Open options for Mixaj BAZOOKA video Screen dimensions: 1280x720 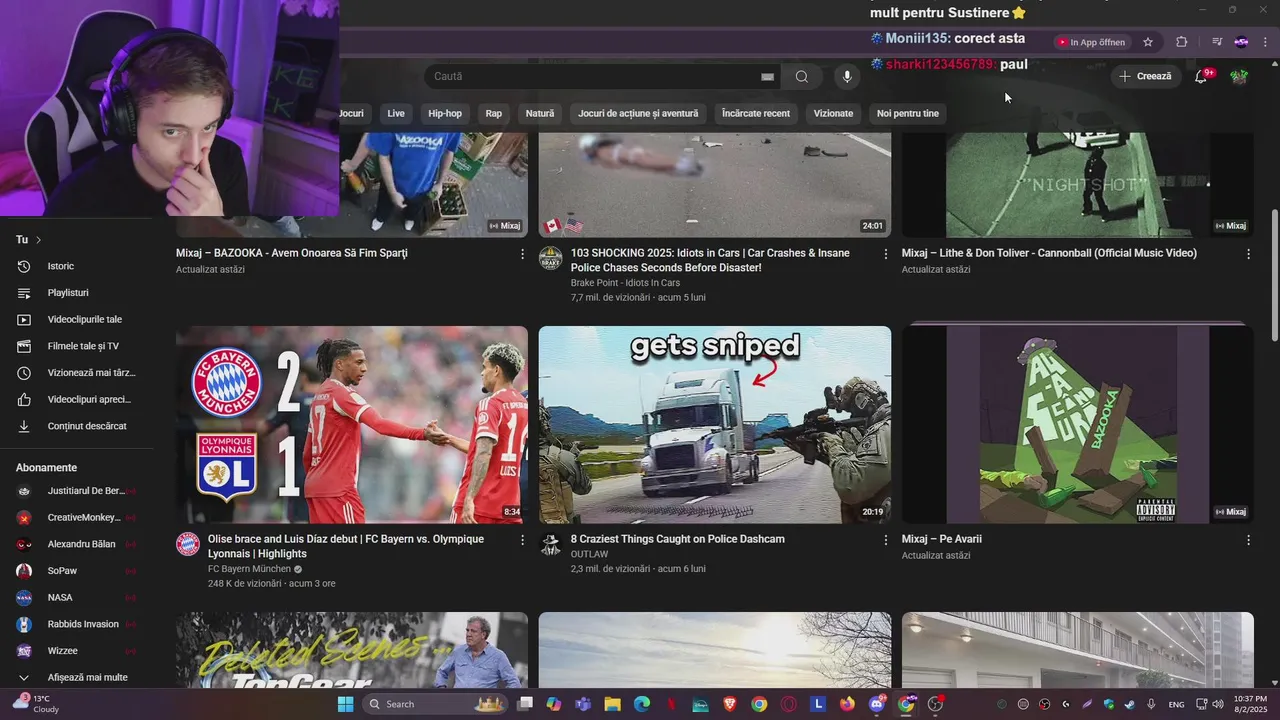522,254
